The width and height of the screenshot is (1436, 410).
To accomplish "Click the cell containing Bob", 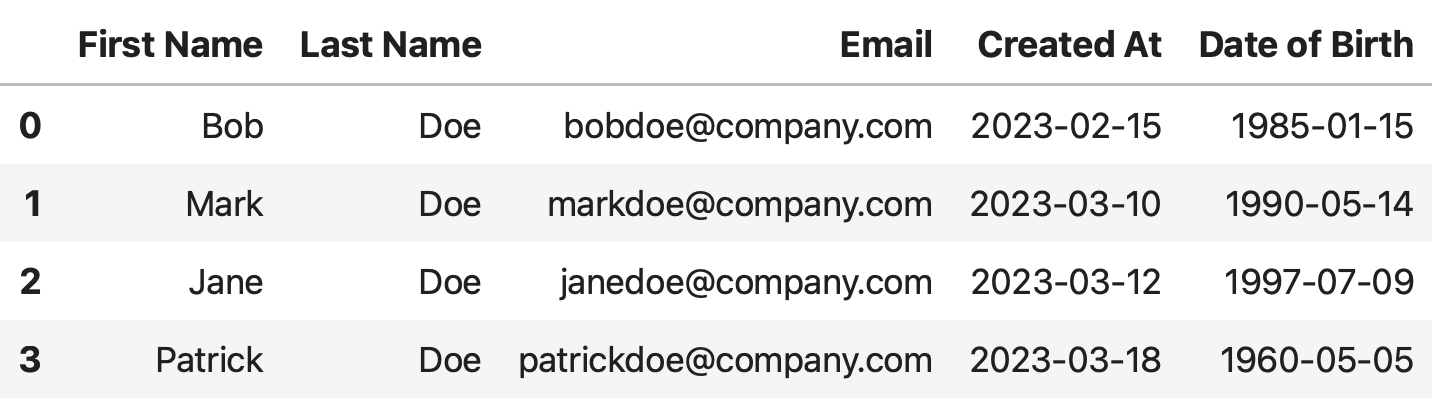I will point(232,126).
